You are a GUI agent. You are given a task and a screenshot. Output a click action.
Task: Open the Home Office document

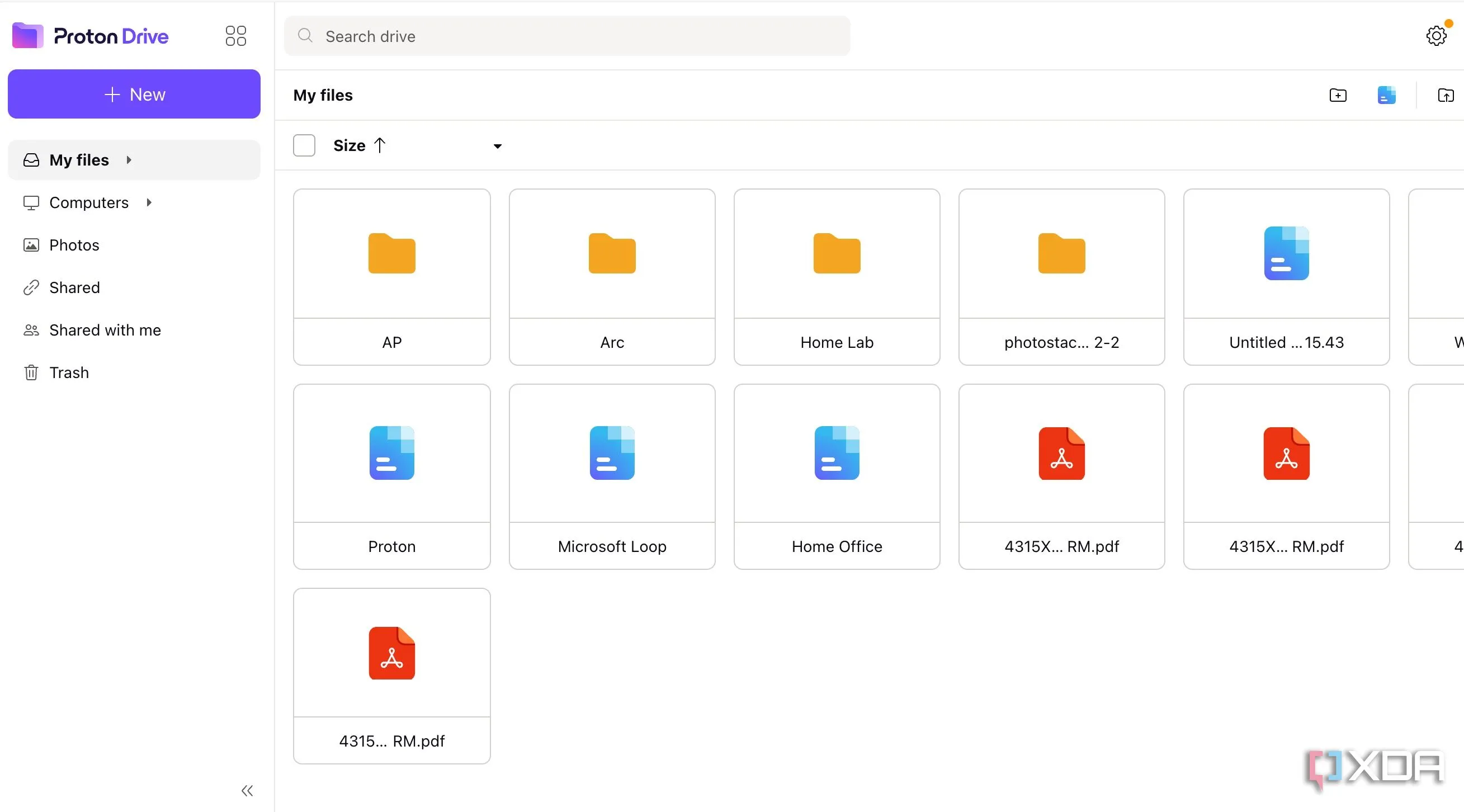(x=837, y=476)
